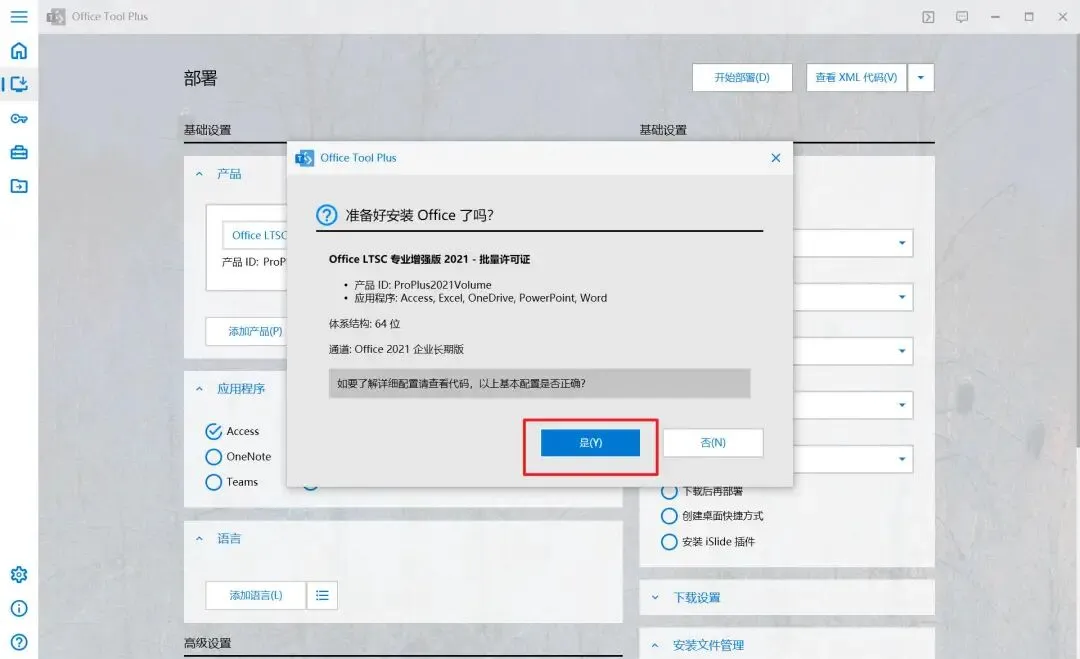Viewport: 1080px width, 659px height.
Task: Open the Help question mark icon
Action: (x=19, y=642)
